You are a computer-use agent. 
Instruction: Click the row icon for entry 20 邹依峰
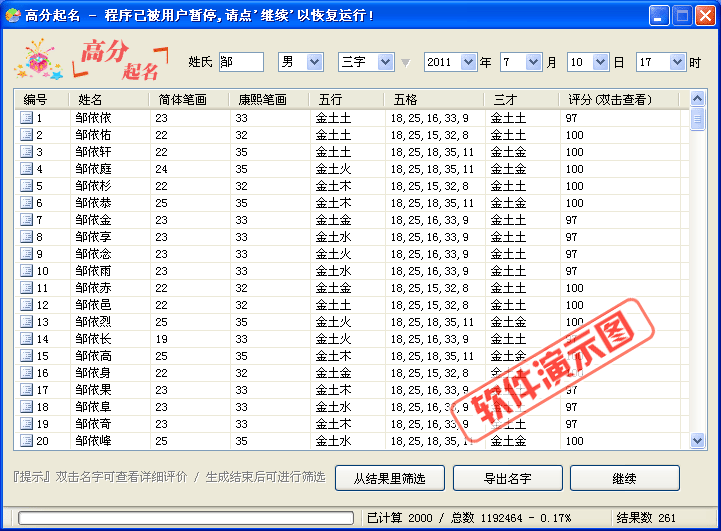click(x=27, y=441)
